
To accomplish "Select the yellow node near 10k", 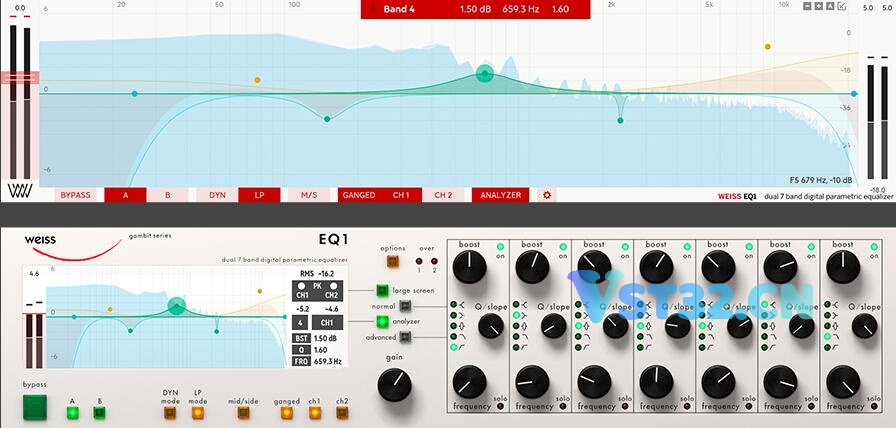I will pos(767,46).
